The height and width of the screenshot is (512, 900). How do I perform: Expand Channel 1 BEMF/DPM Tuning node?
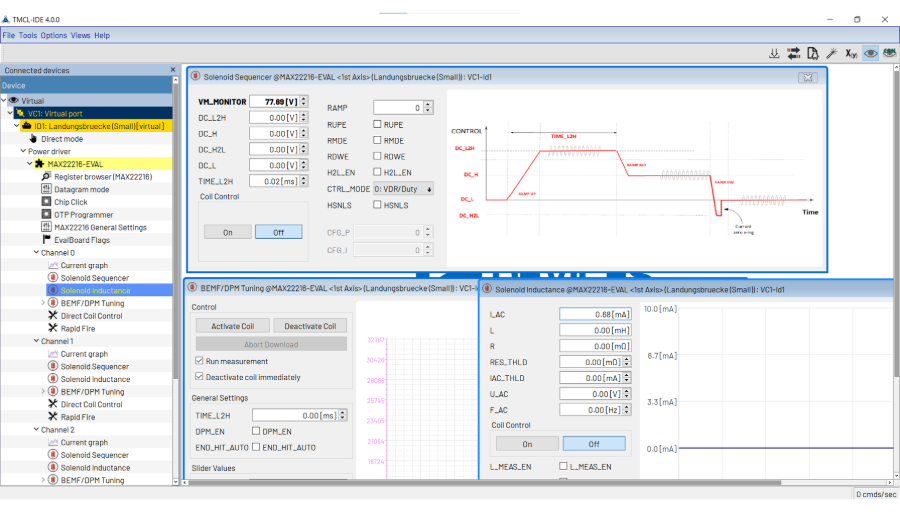43,391
